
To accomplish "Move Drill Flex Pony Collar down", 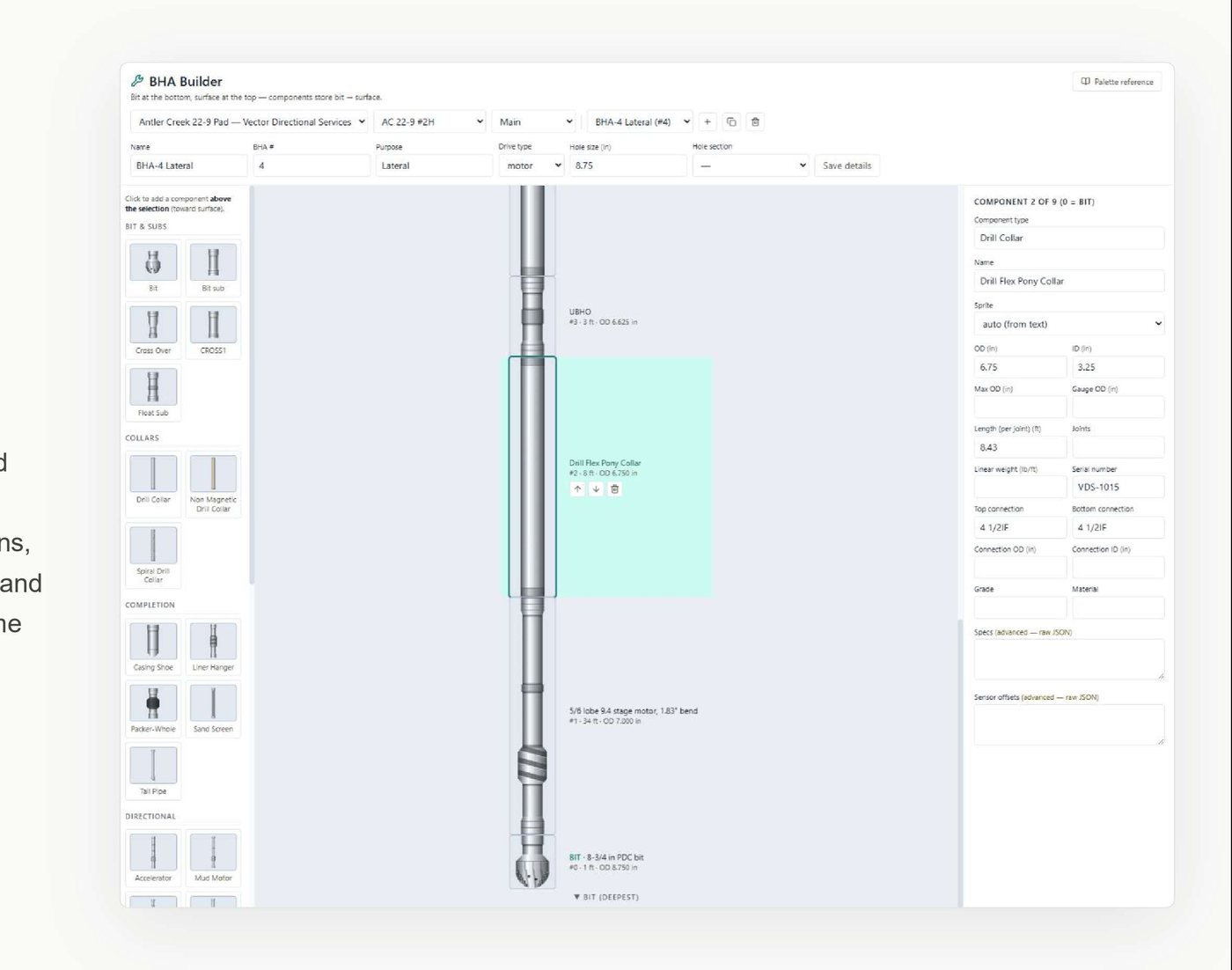I will (596, 489).
